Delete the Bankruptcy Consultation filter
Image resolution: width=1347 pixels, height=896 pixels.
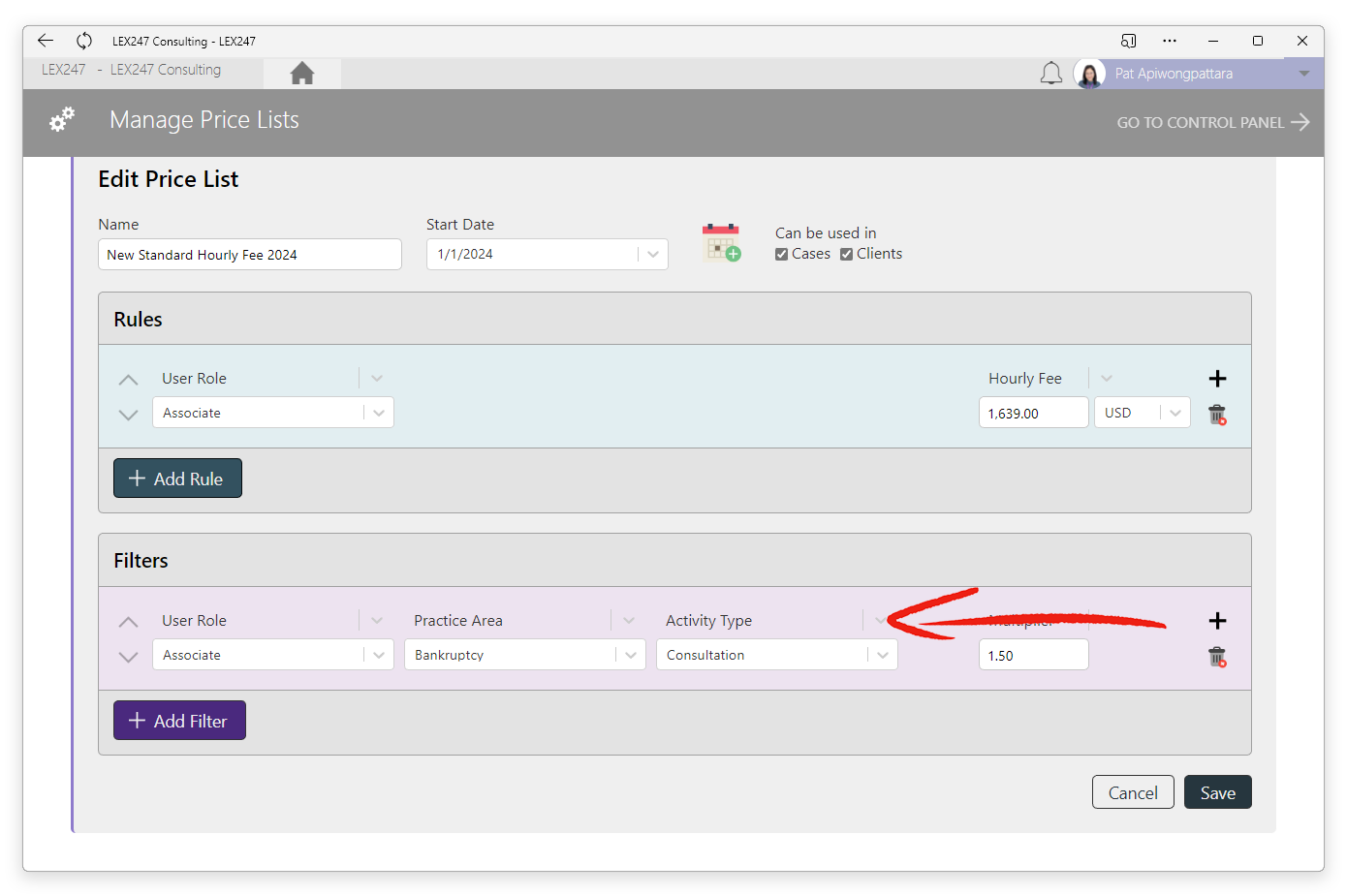1217,657
